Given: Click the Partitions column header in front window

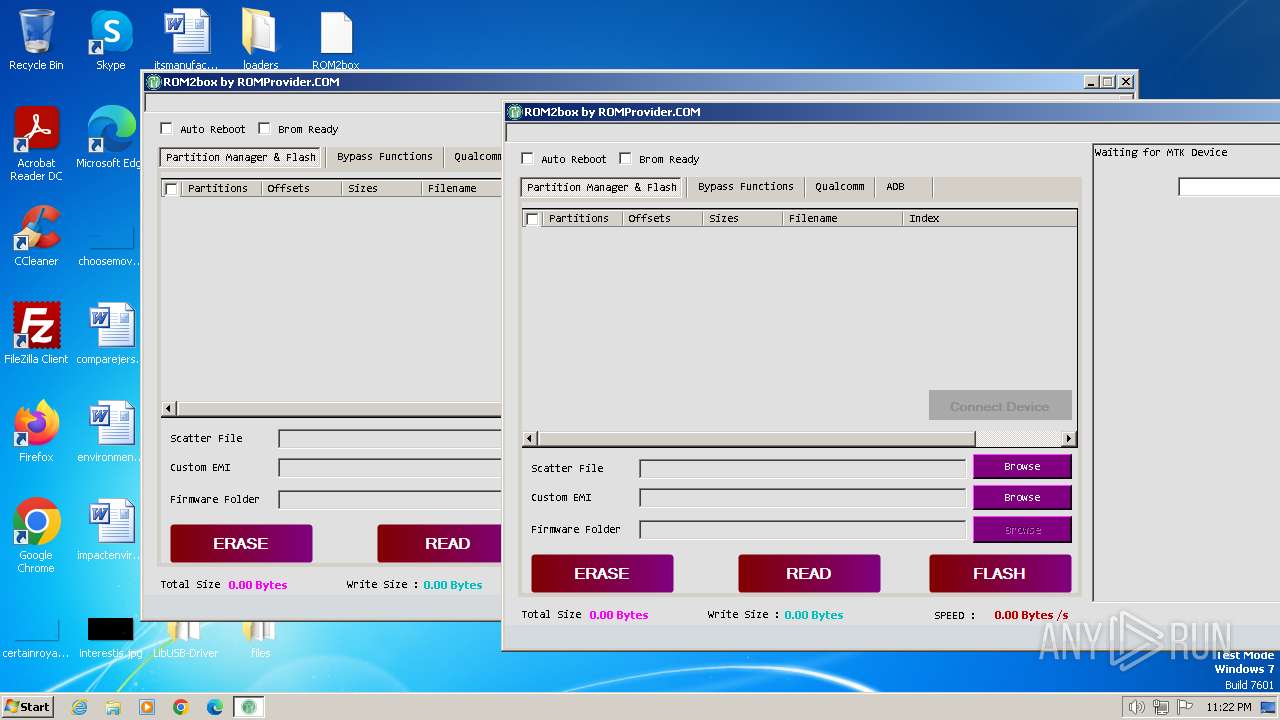Looking at the screenshot, I should [583, 218].
